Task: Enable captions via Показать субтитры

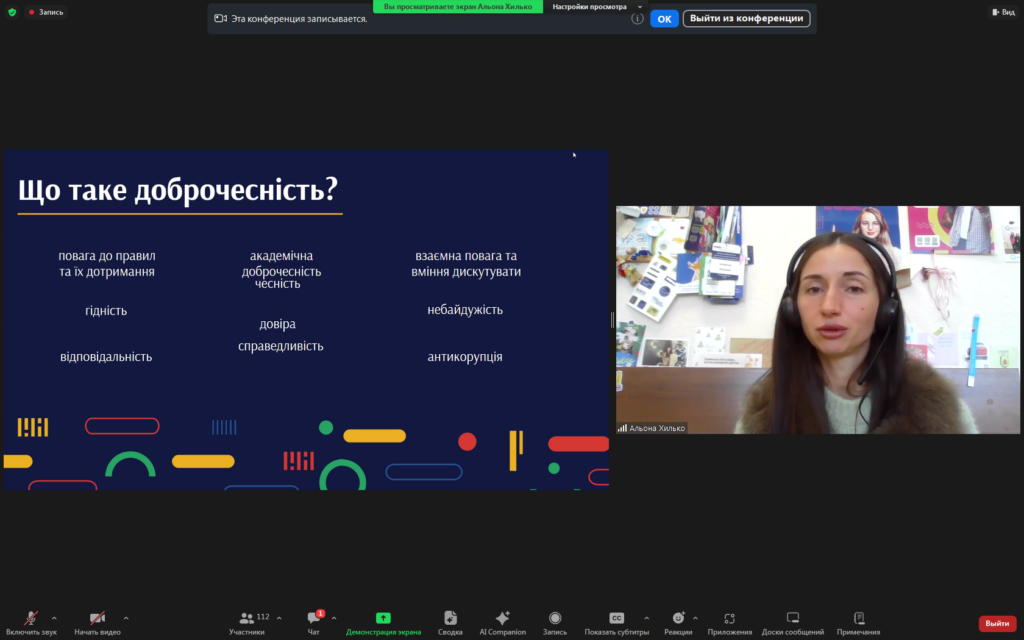Action: click(616, 622)
